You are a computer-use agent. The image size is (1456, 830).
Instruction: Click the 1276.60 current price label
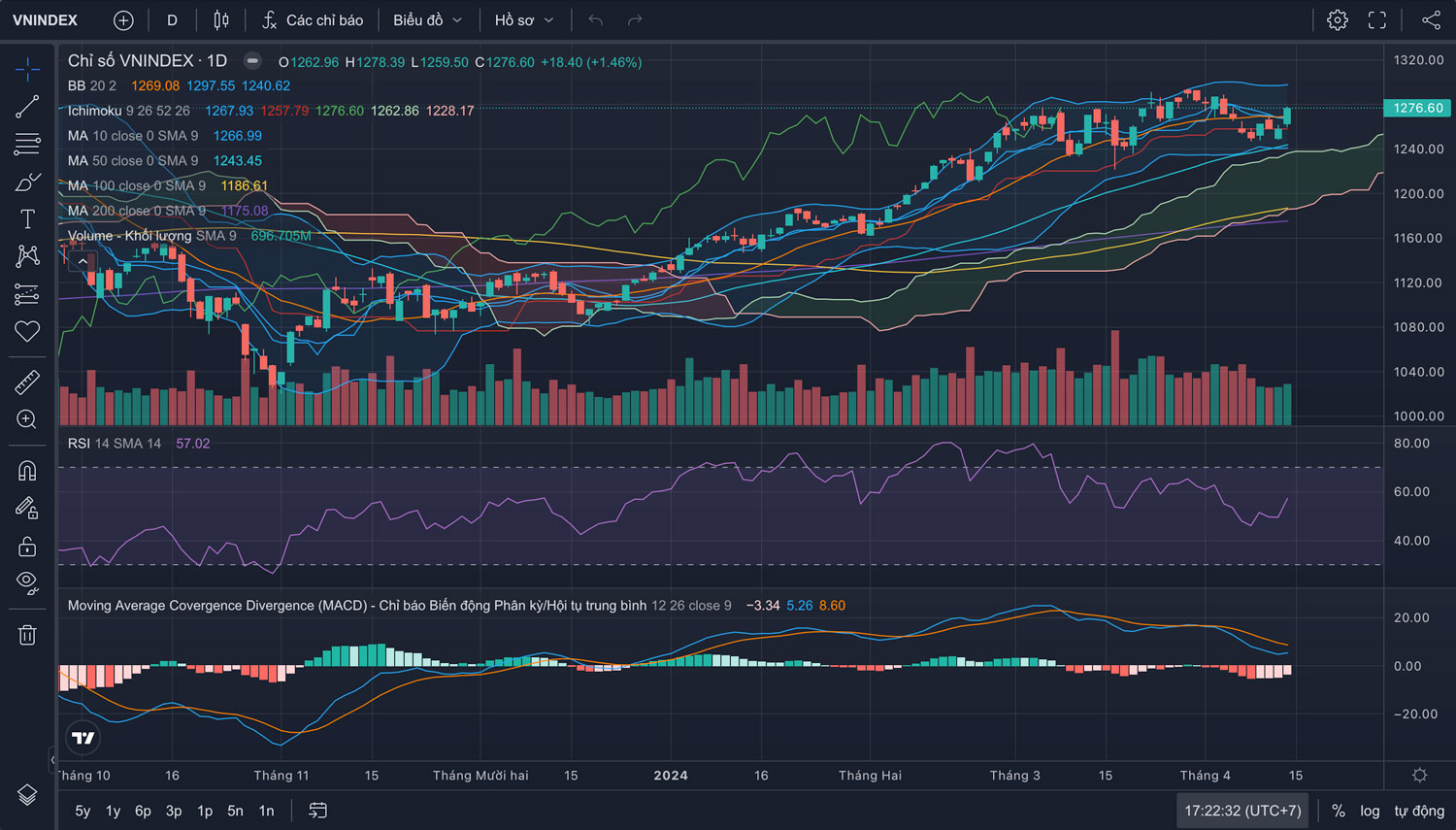pyautogui.click(x=1418, y=108)
